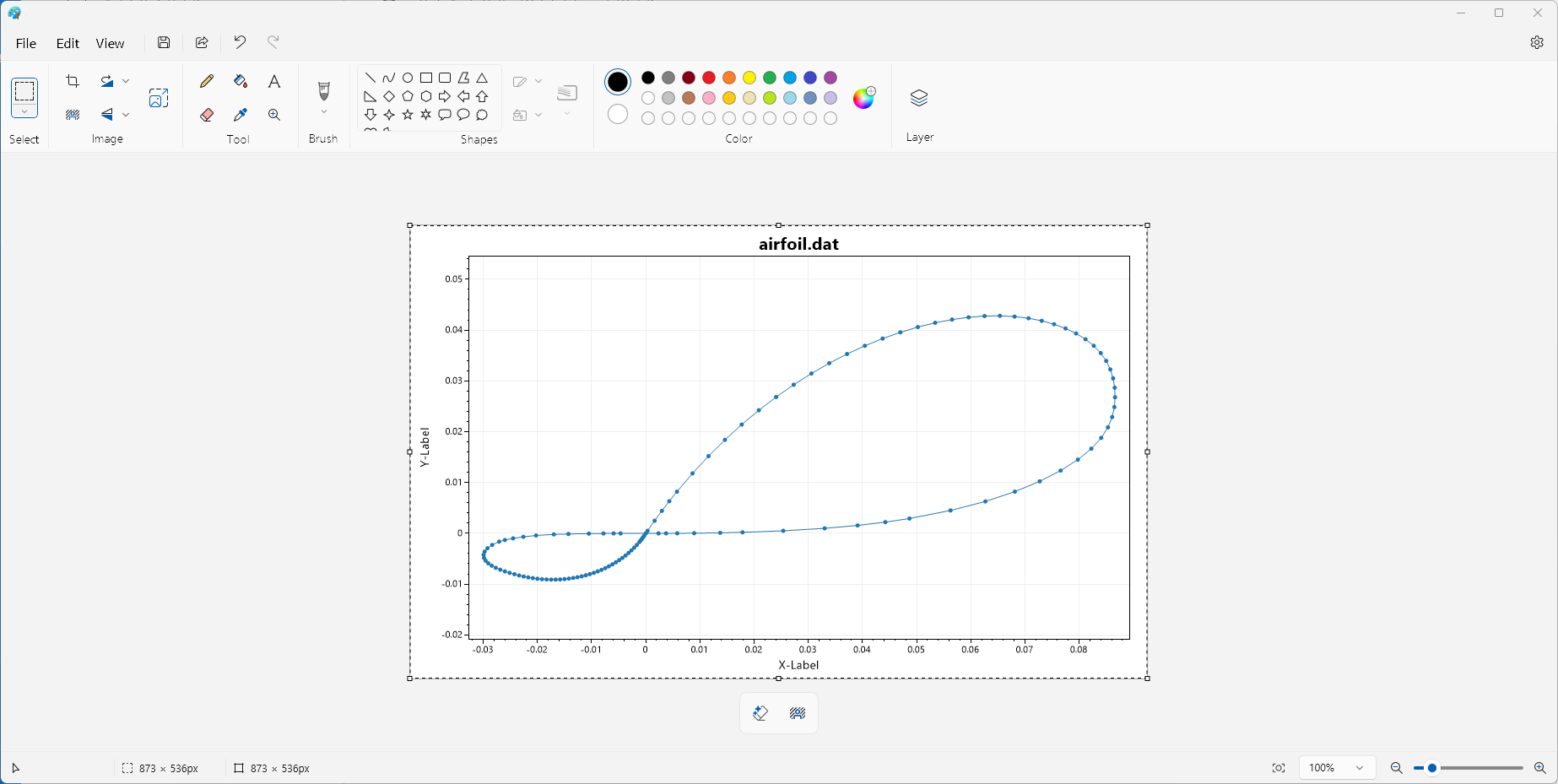This screenshot has height=784, width=1558.
Task: Click the Remove background icon in Image group
Action: pyautogui.click(x=73, y=115)
